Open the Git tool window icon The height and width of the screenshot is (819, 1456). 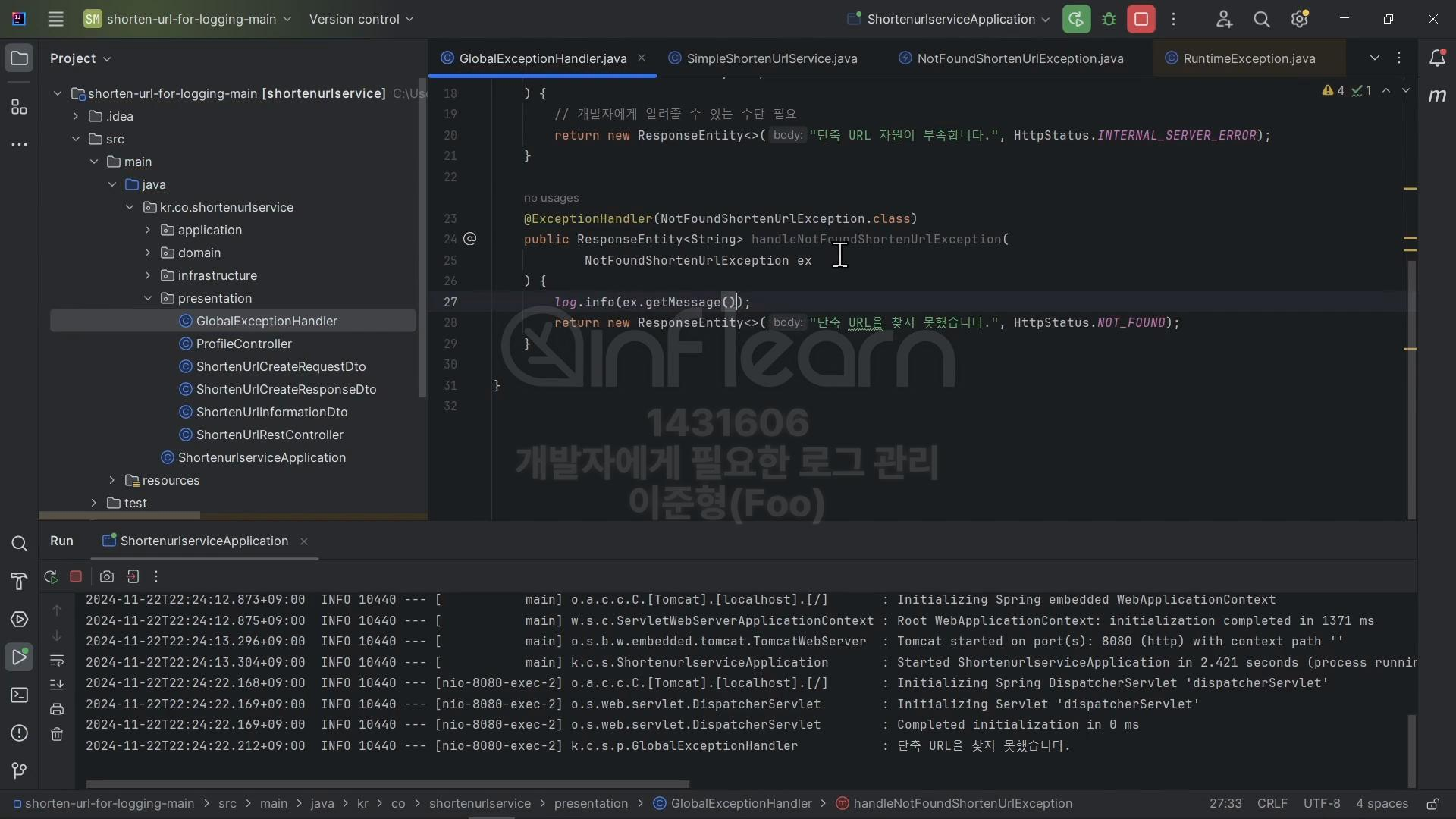[x=20, y=770]
